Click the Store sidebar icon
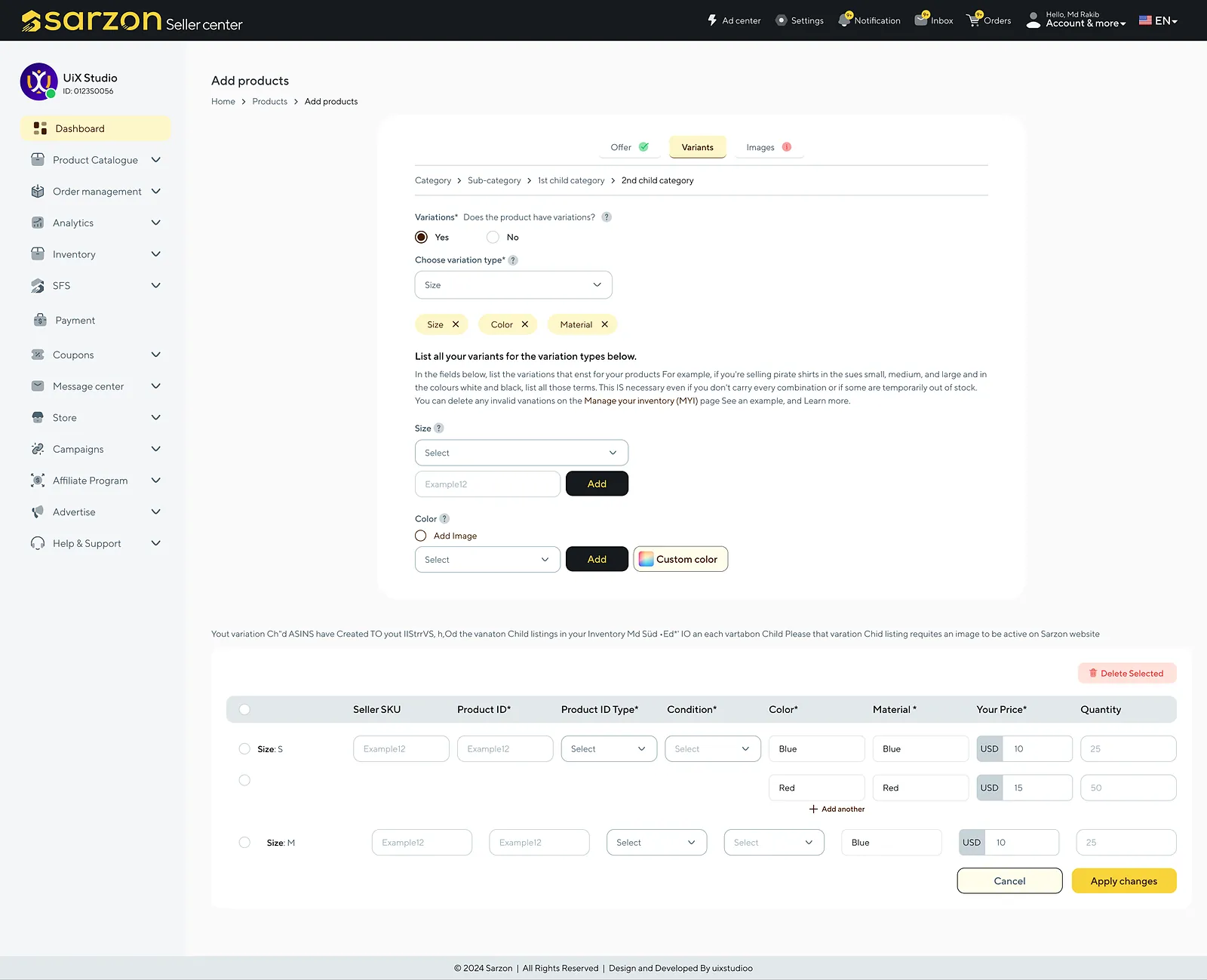The height and width of the screenshot is (980, 1207). click(38, 417)
